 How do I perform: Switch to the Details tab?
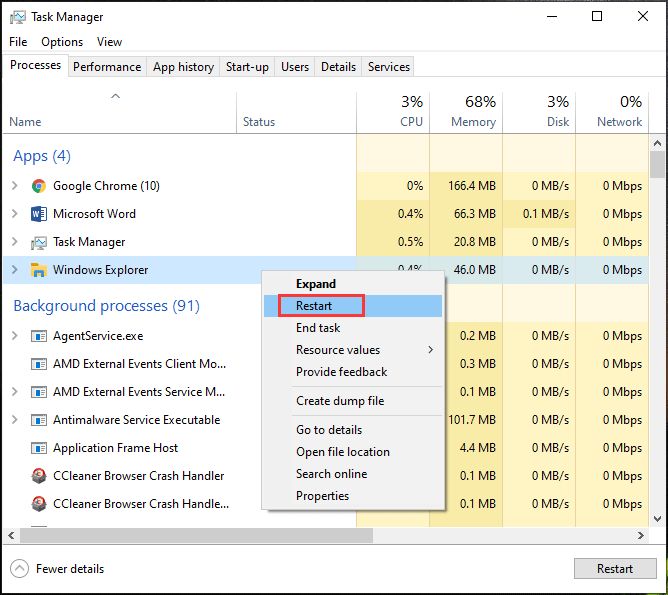338,67
